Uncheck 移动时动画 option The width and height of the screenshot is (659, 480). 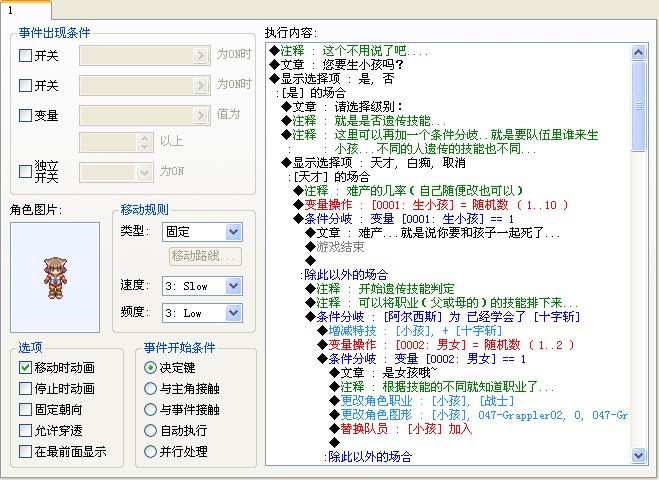coord(25,367)
